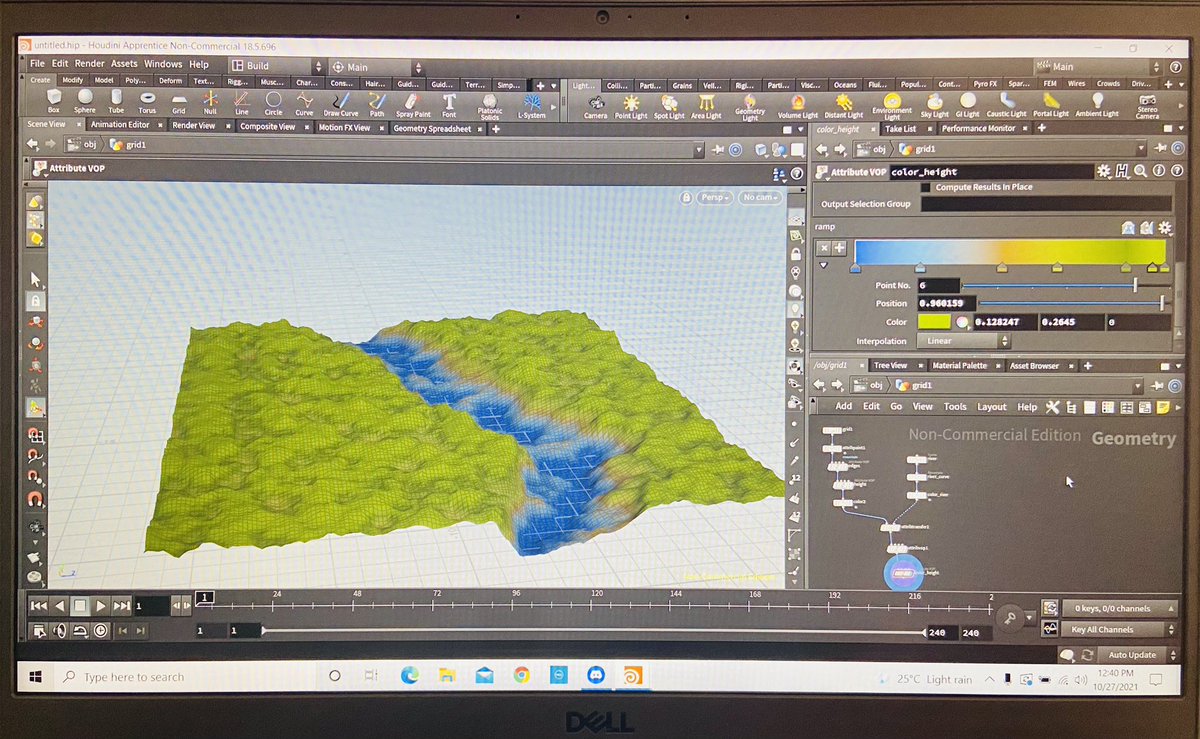Open the Persp viewport dropdown
Image resolution: width=1200 pixels, height=739 pixels.
coord(714,198)
